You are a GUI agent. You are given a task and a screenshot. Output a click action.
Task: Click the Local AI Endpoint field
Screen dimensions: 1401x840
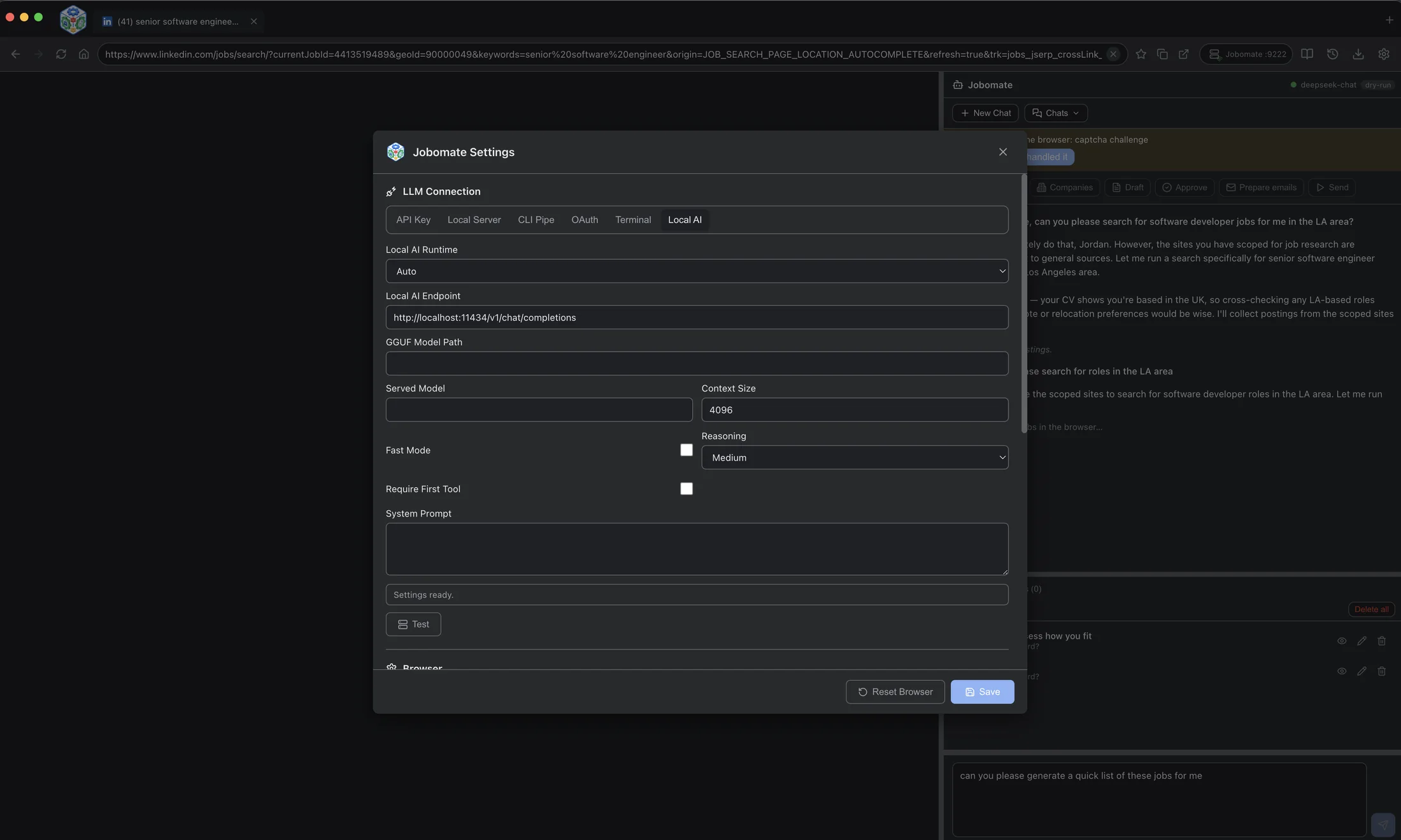point(697,317)
